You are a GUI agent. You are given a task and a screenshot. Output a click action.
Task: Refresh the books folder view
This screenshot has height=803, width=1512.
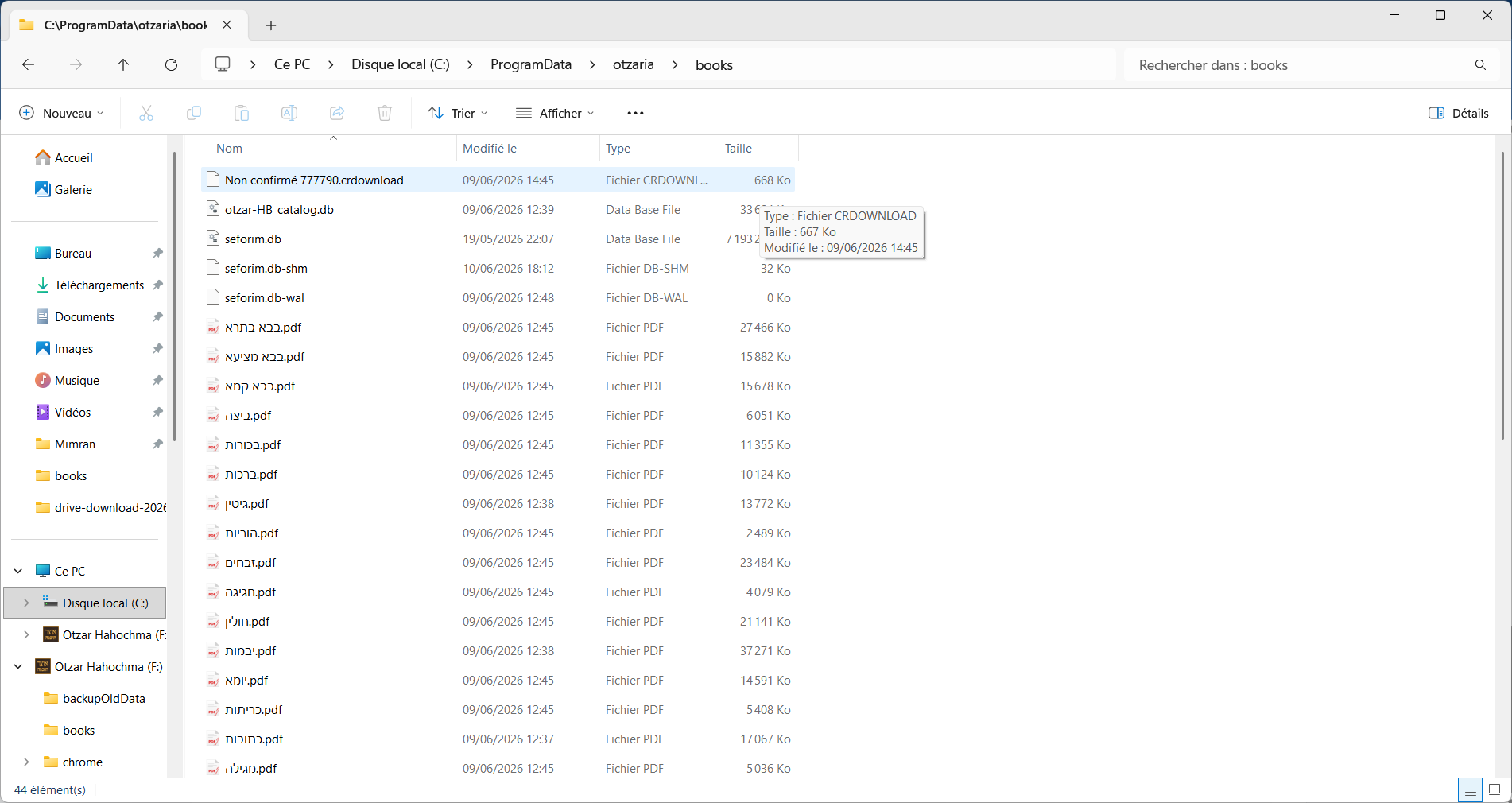171,64
